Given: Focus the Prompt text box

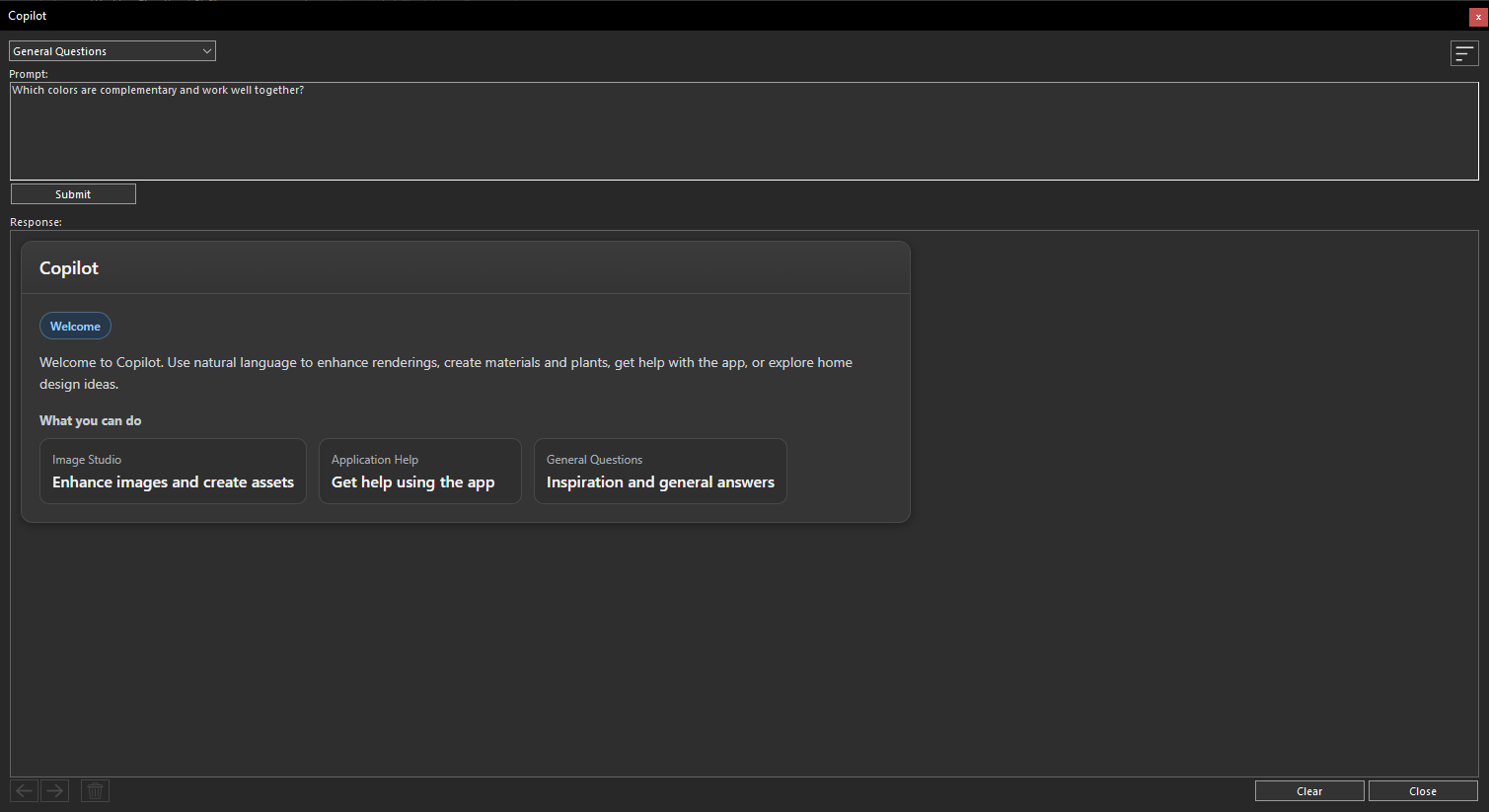Looking at the screenshot, I should (744, 131).
